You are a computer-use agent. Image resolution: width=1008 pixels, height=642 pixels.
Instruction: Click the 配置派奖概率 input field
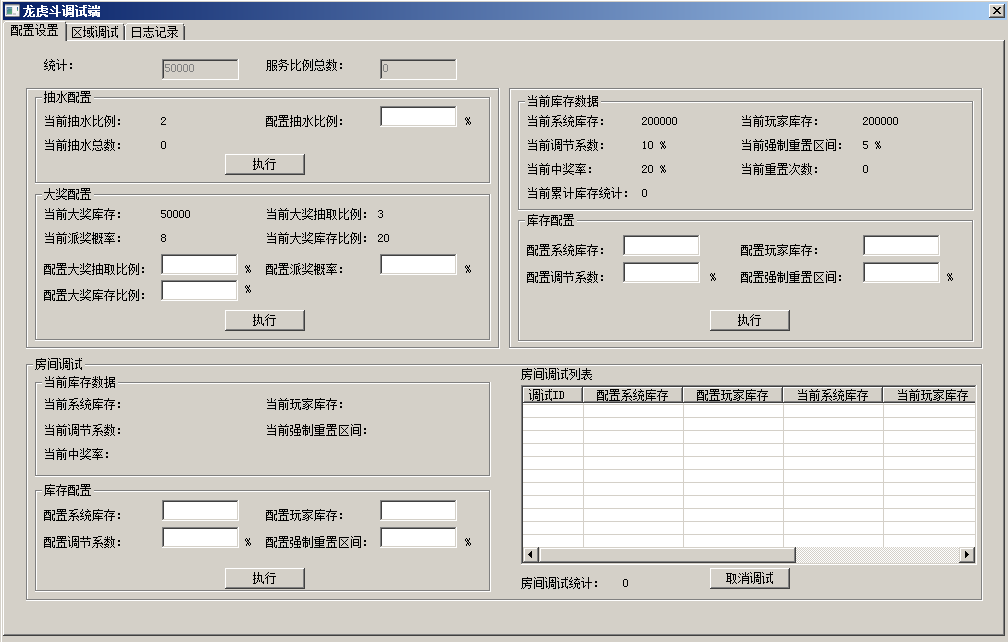(x=418, y=264)
